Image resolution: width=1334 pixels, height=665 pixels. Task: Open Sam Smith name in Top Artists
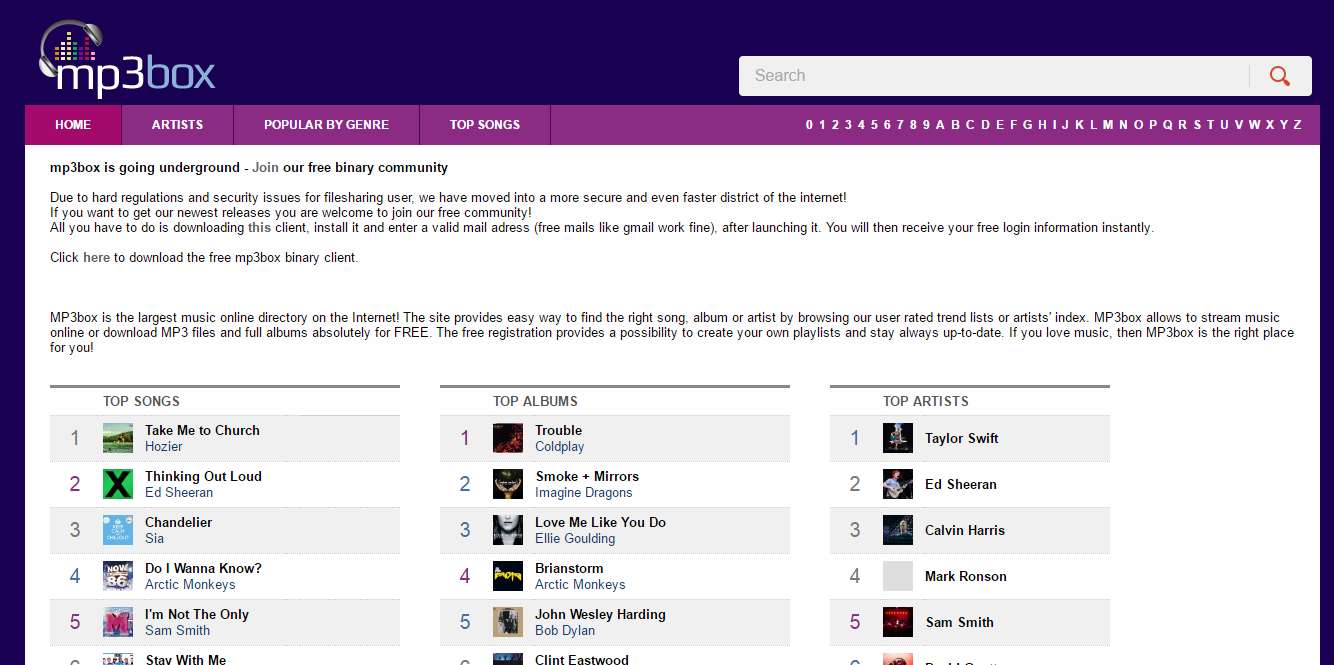pyautogui.click(x=960, y=622)
